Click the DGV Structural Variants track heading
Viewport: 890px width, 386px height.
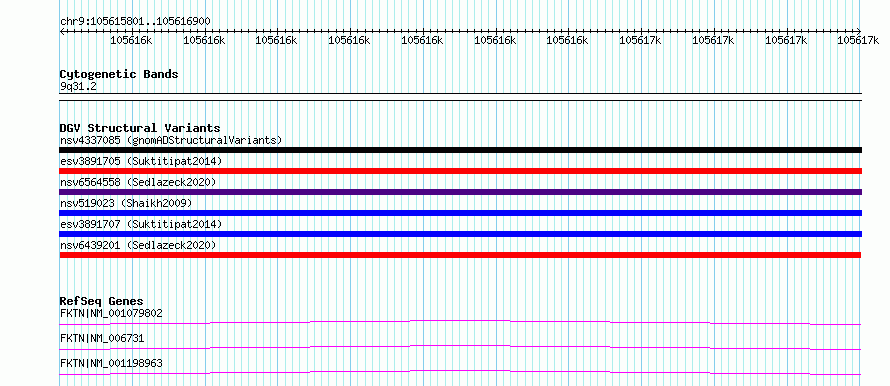140,128
